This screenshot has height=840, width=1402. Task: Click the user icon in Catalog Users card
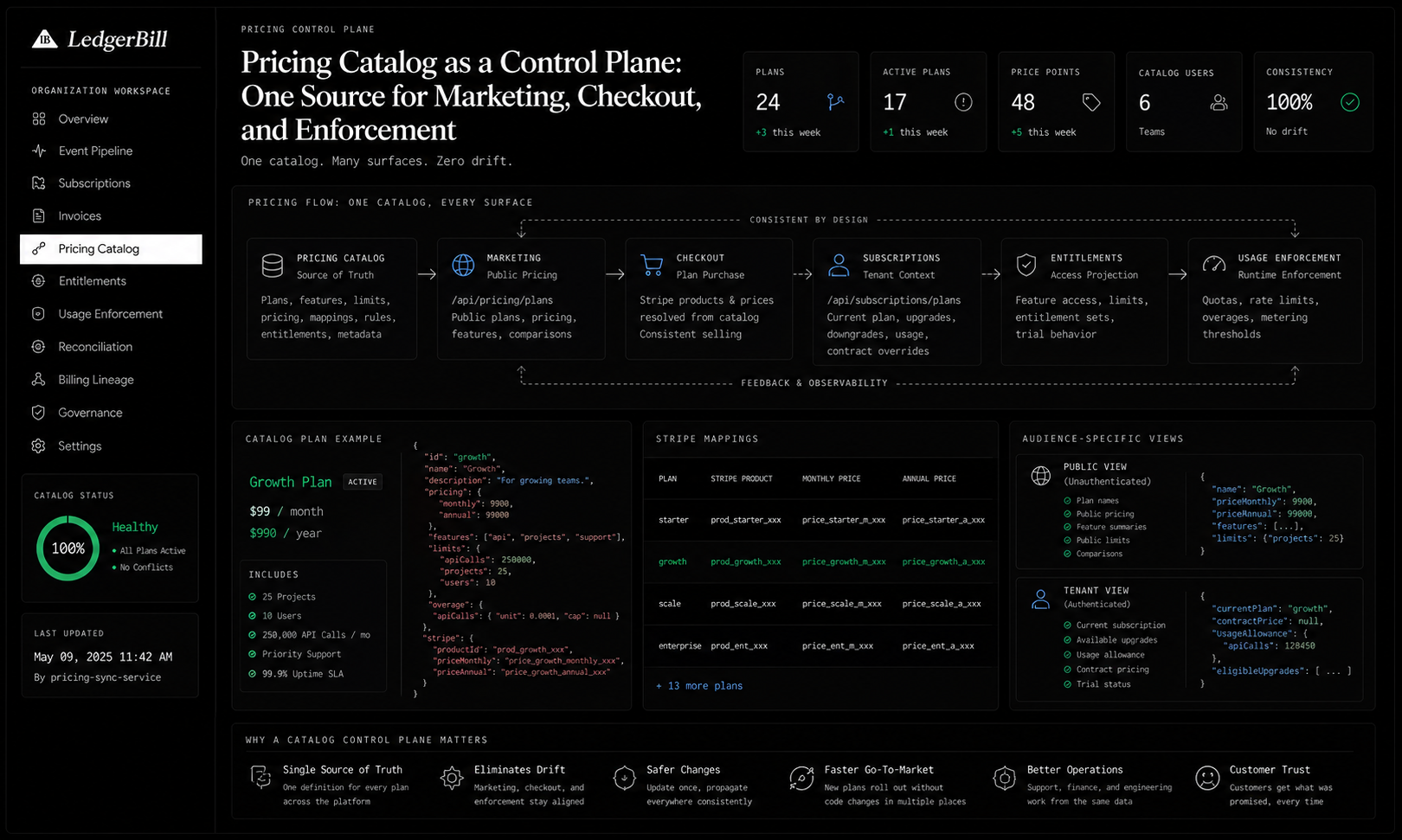coord(1219,102)
